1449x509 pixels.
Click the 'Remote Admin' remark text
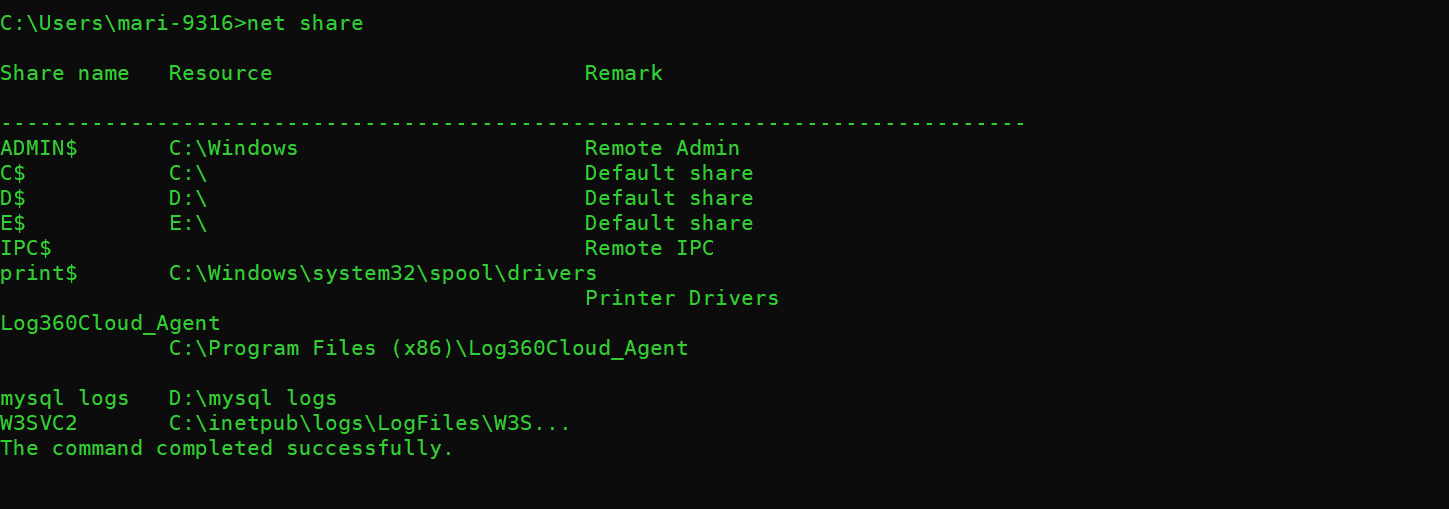coord(662,148)
